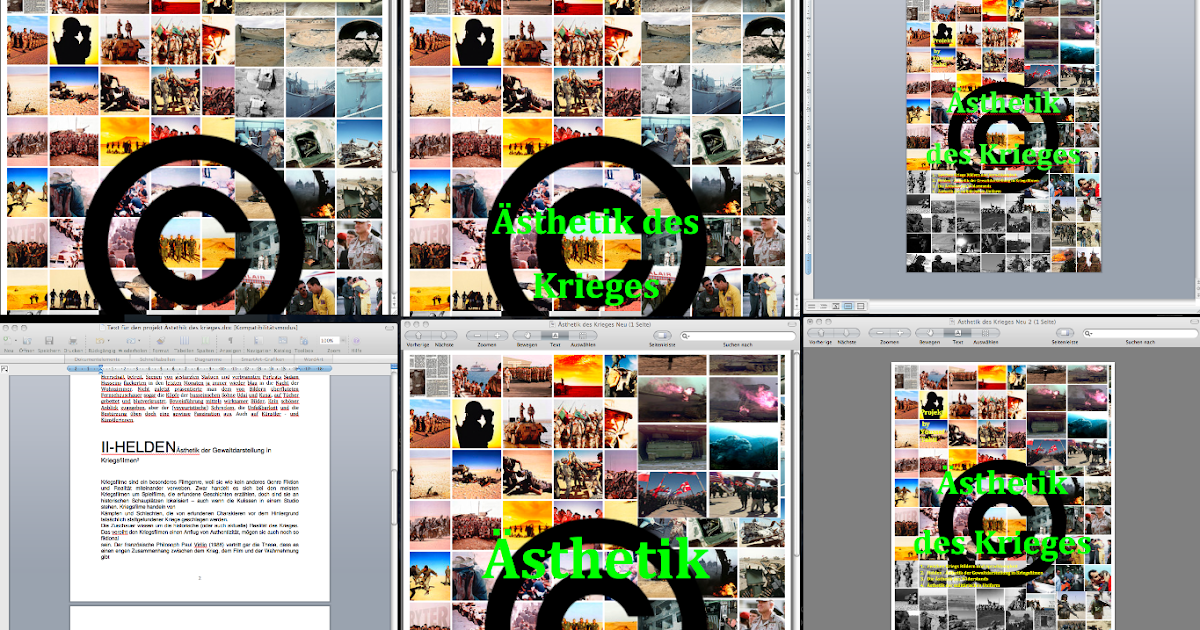Image resolution: width=1200 pixels, height=630 pixels.
Task: Zoom in with plus in 'Krieges Neu 2' window
Action: (x=900, y=332)
